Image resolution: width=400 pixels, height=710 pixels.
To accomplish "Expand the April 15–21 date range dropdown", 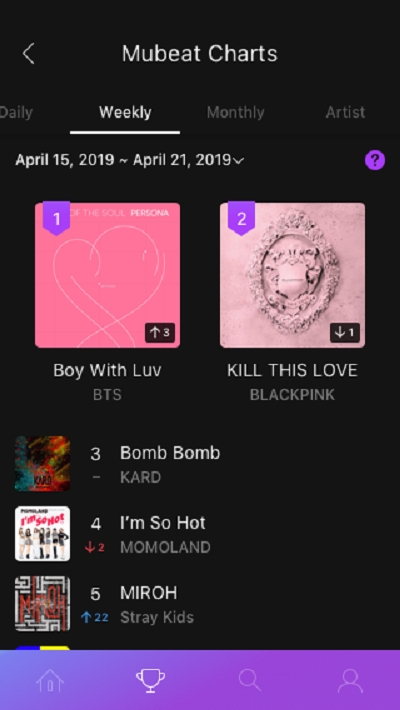I will (x=130, y=160).
